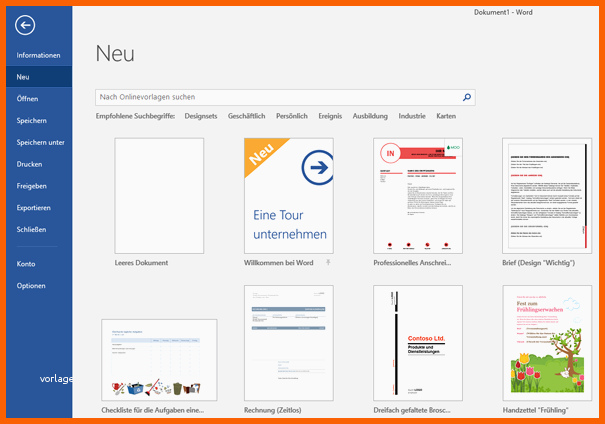Click the 'Rechnung (Zeitlos)' caption
605x424 pixels.
pyautogui.click(x=273, y=410)
